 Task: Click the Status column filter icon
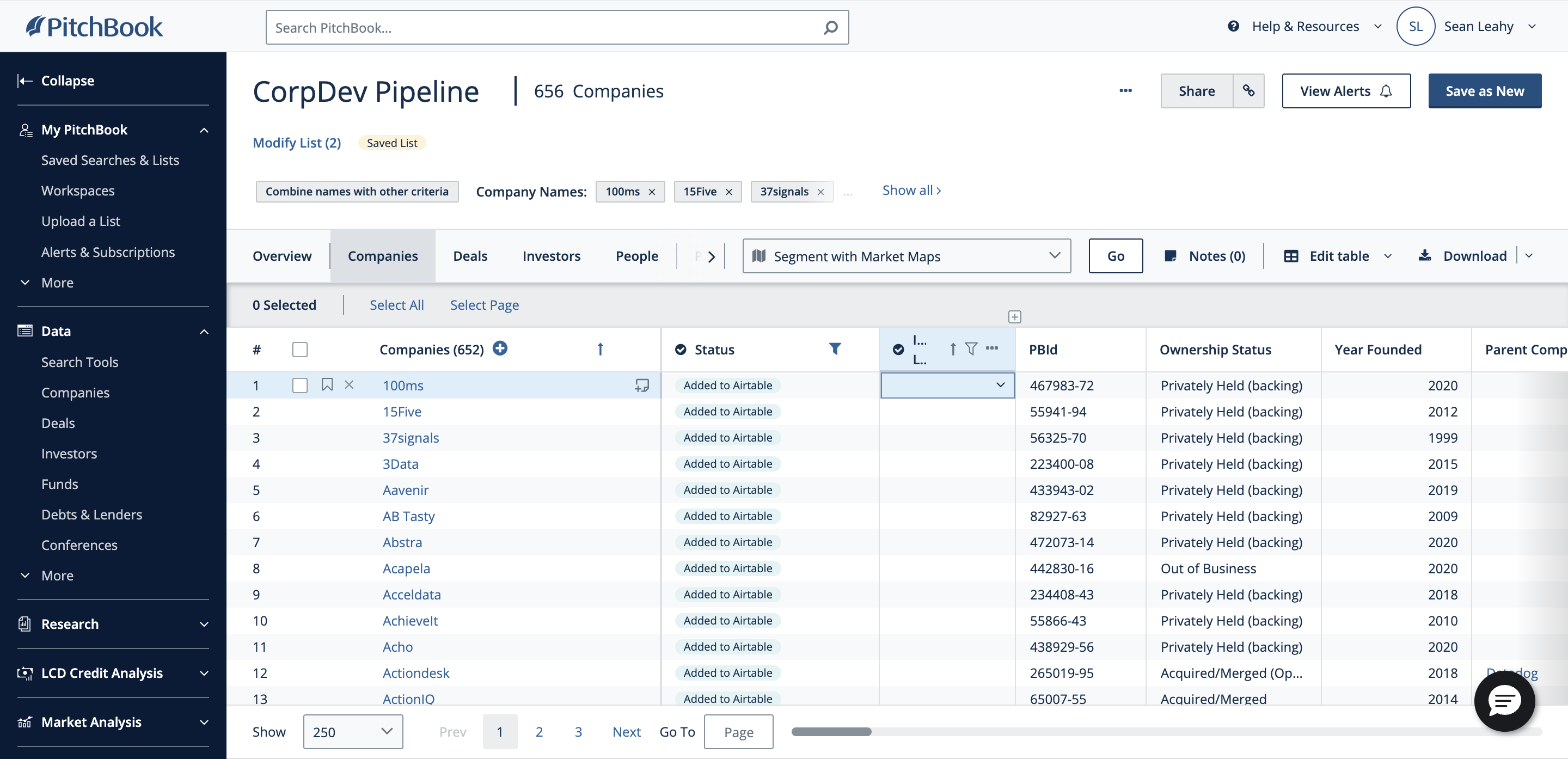(x=835, y=349)
